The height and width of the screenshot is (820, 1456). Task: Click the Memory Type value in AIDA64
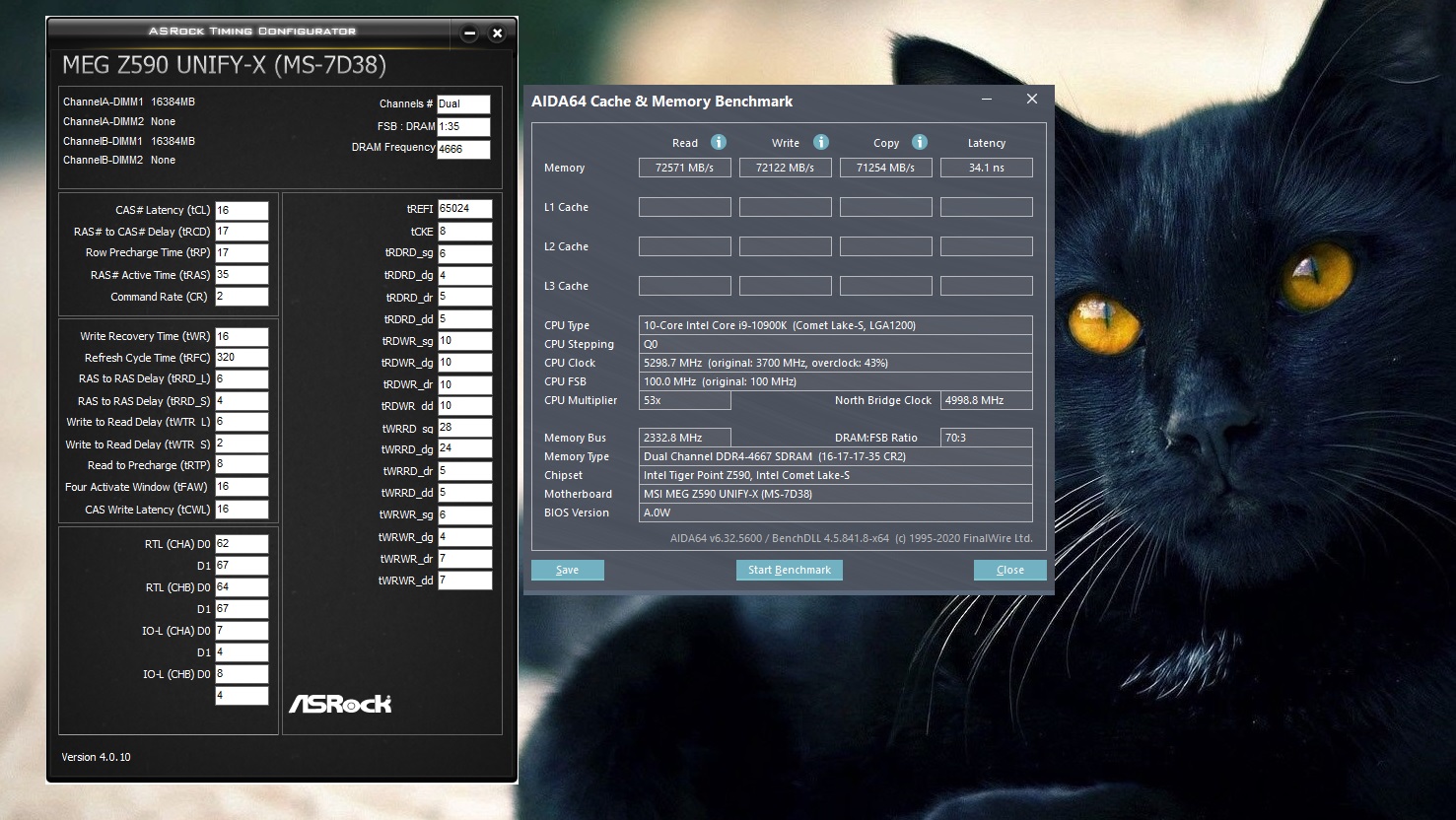click(836, 456)
